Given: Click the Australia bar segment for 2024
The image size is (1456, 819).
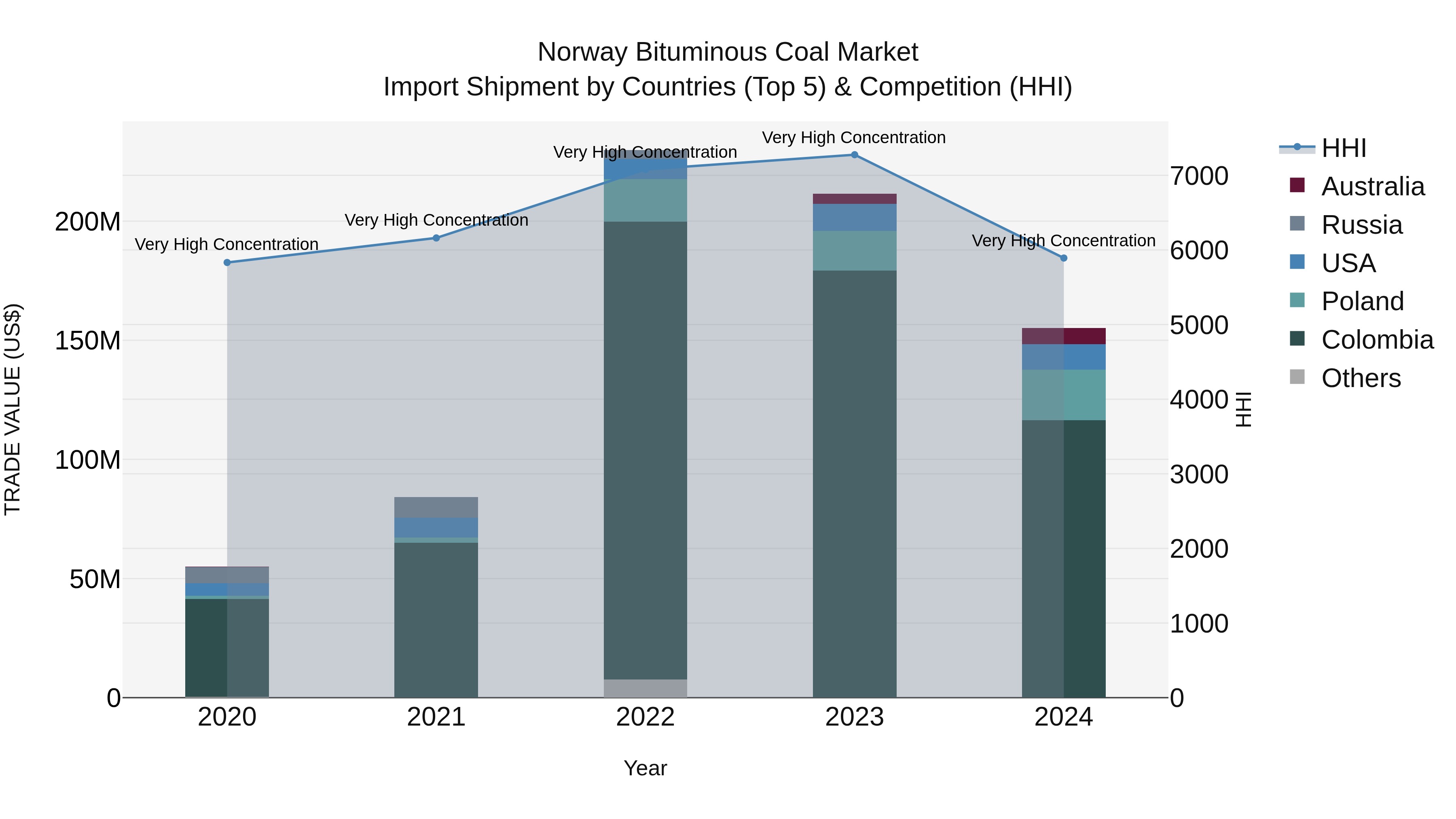Looking at the screenshot, I should click(1064, 336).
